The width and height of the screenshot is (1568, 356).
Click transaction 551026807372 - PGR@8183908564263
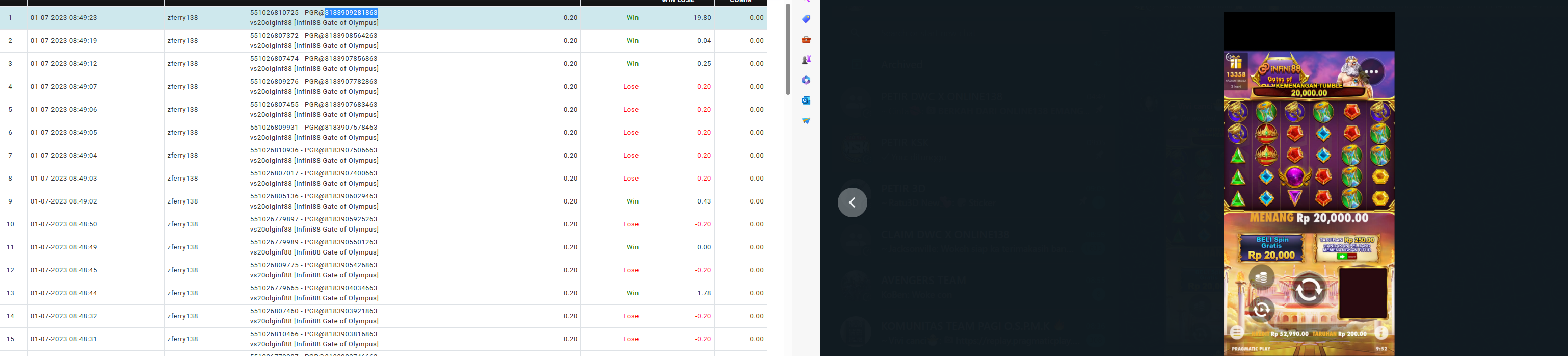313,36
